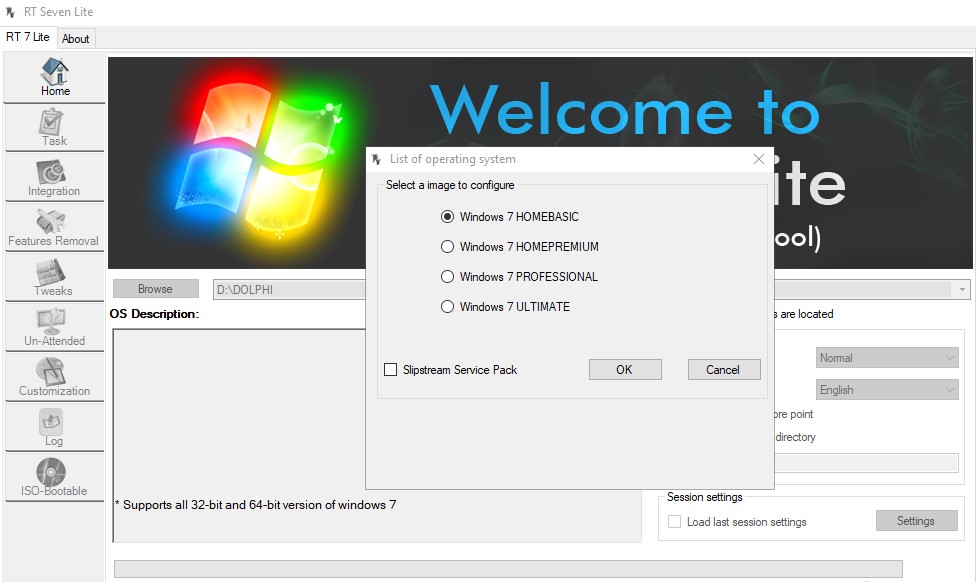Open the Customization sidebar item
The image size is (976, 582).
click(x=54, y=377)
